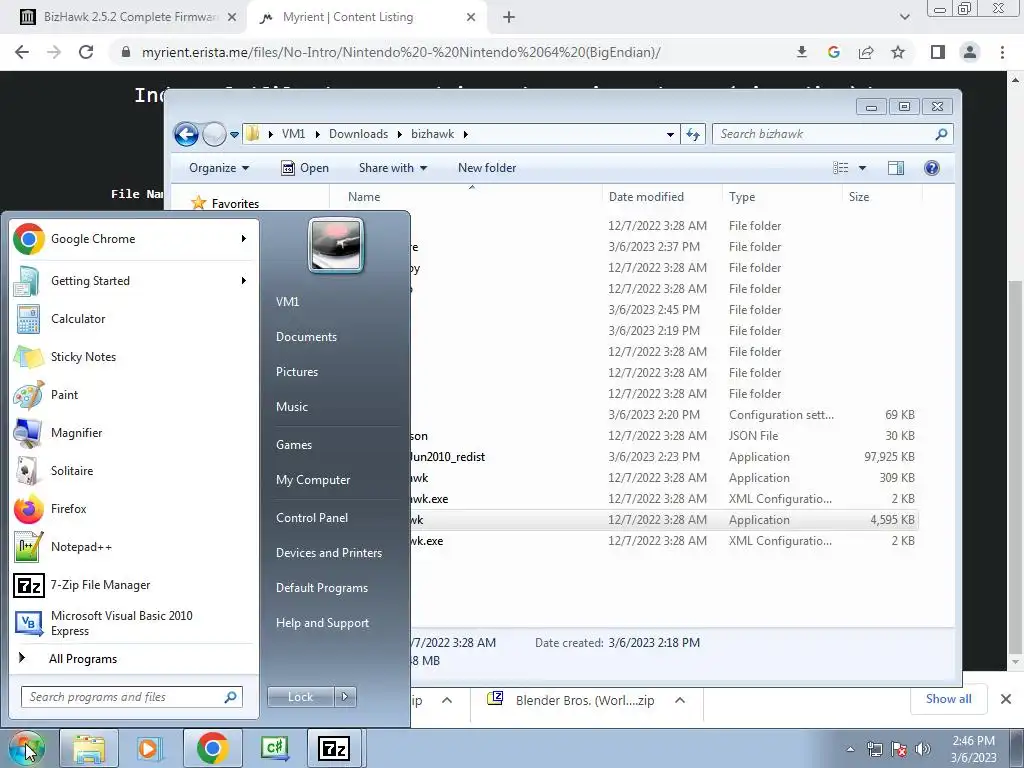Launch Getting Started from Start menu
This screenshot has height=768, width=1024.
pyautogui.click(x=131, y=281)
